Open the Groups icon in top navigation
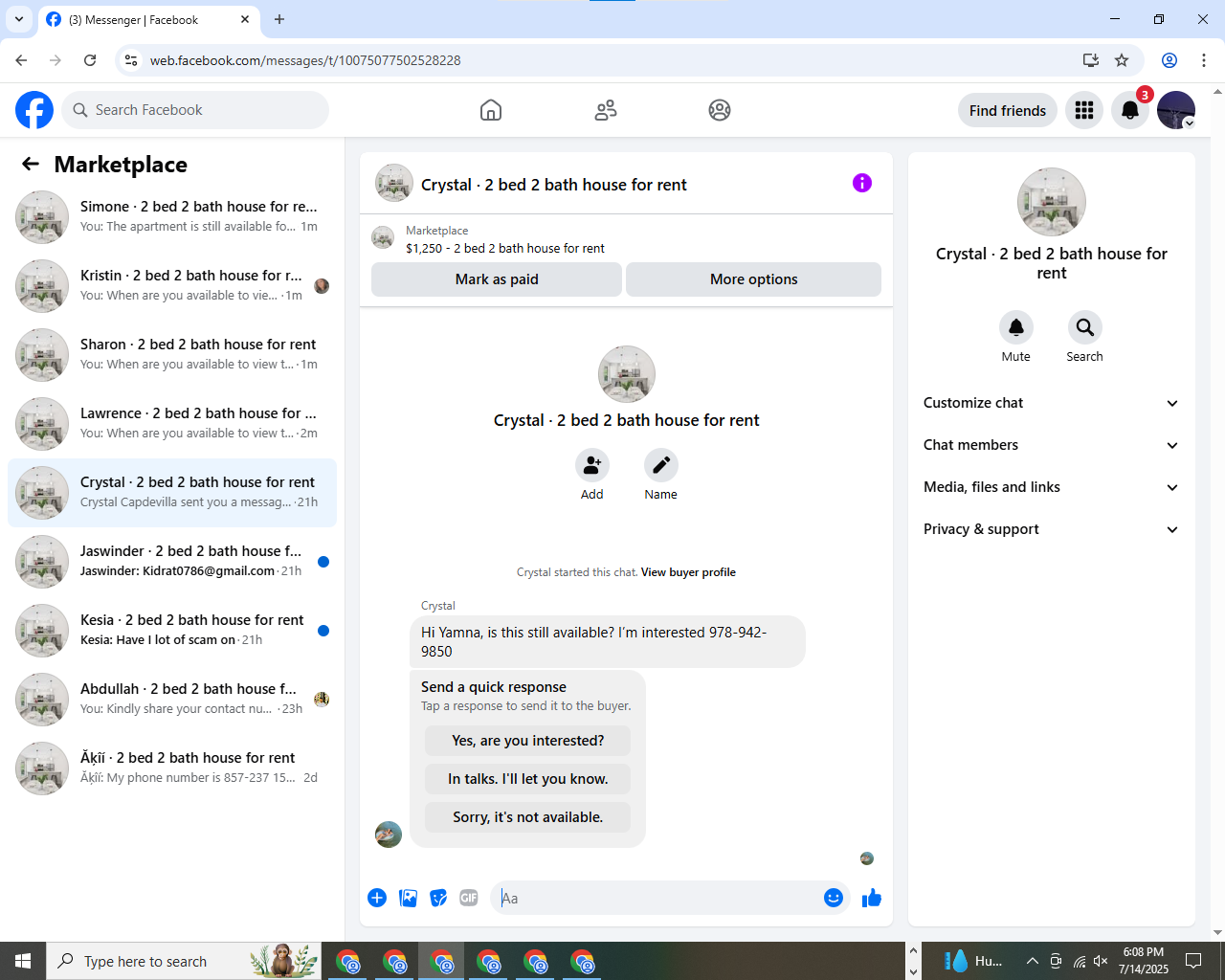This screenshot has height=980, width=1225. [x=720, y=110]
